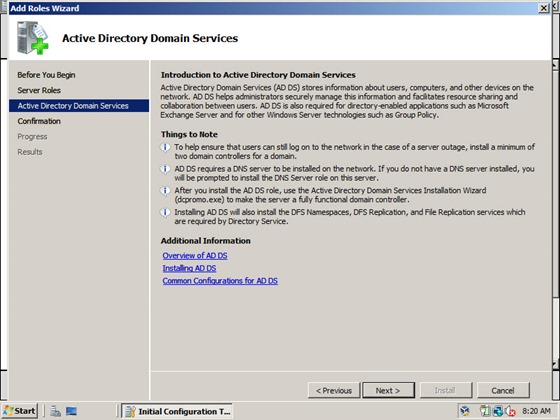The width and height of the screenshot is (560, 420).
Task: Open Common Configurations for AD DS link
Action: tap(220, 281)
